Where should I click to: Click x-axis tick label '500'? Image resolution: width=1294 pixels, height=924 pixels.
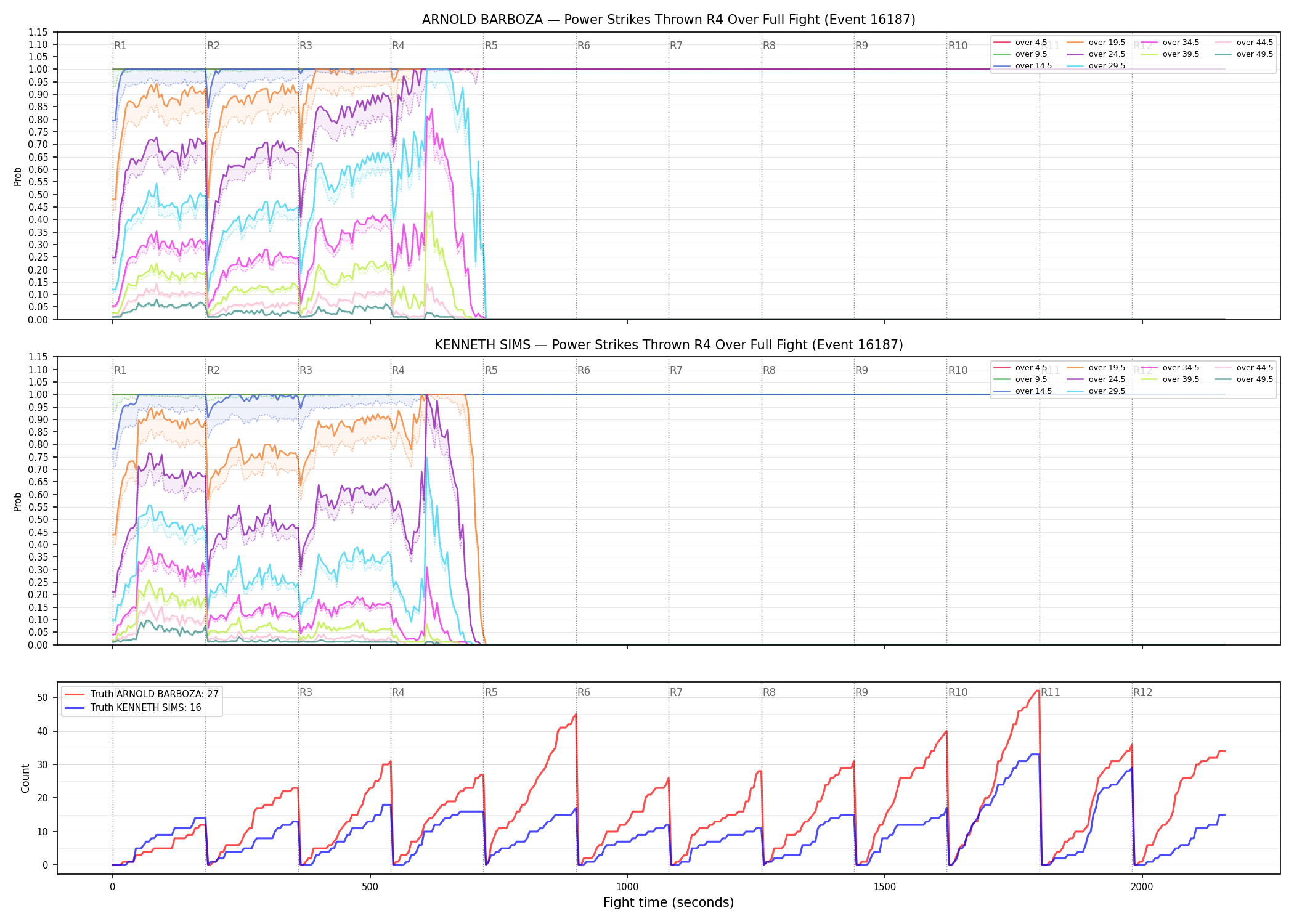370,887
